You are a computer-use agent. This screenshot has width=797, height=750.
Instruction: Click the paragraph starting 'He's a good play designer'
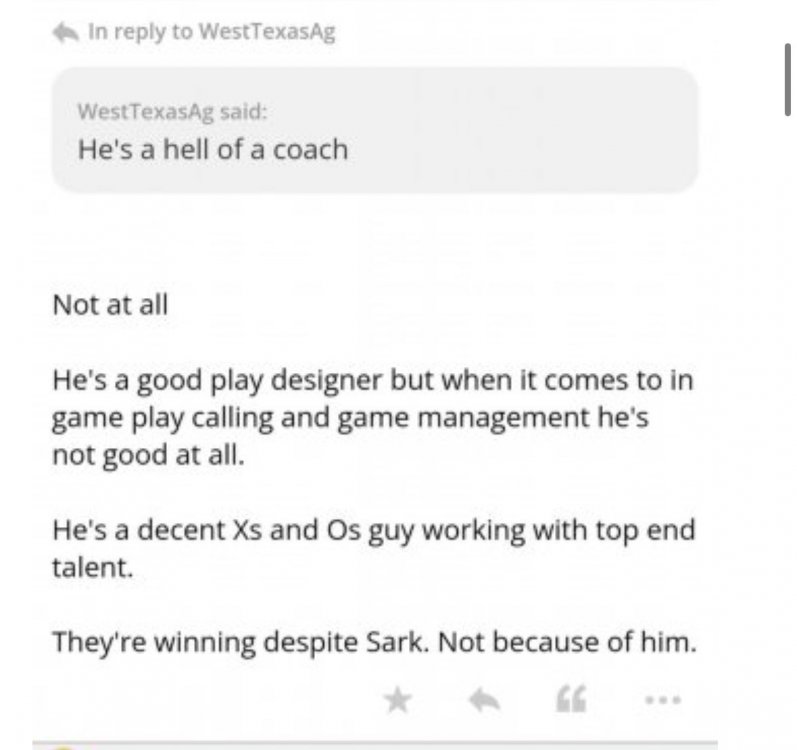(x=372, y=382)
